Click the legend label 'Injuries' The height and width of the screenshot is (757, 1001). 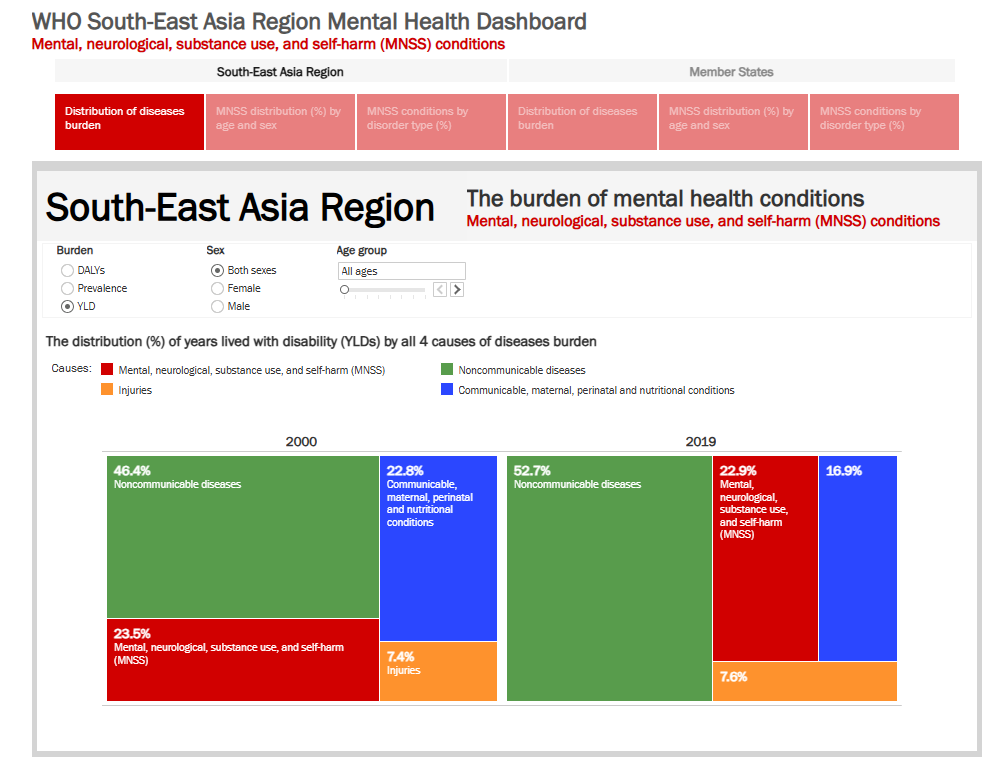click(135, 390)
